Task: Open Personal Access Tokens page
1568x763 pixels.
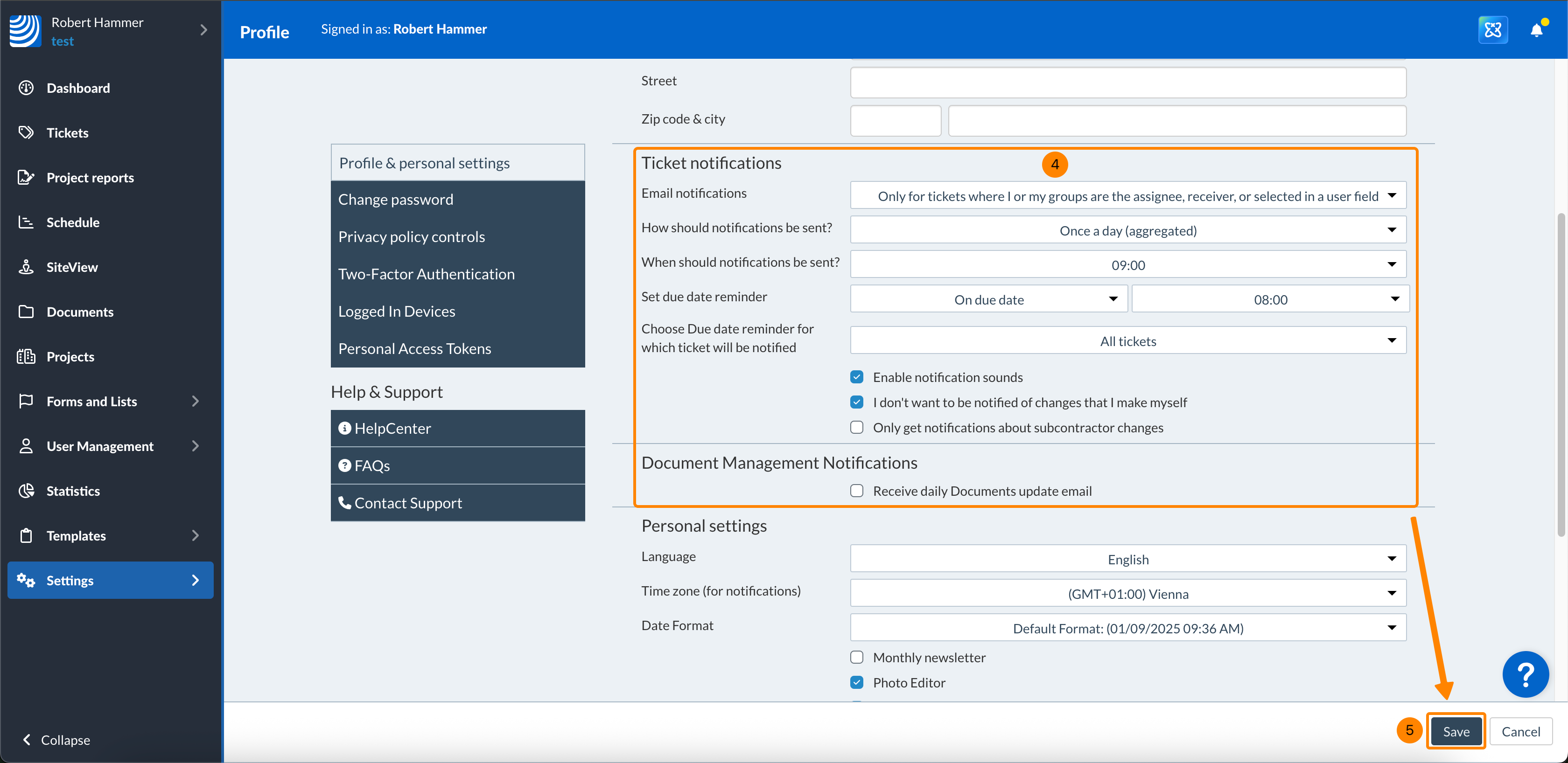Action: click(x=414, y=349)
